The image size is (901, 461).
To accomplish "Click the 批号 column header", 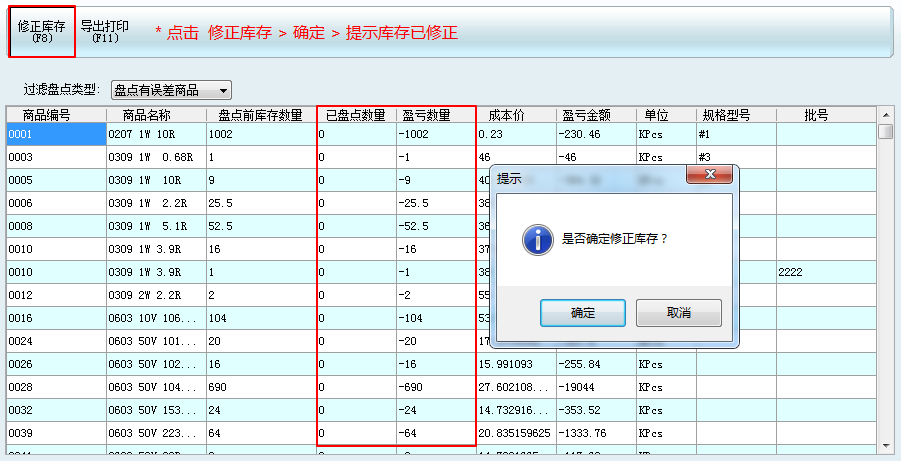I will (x=816, y=115).
